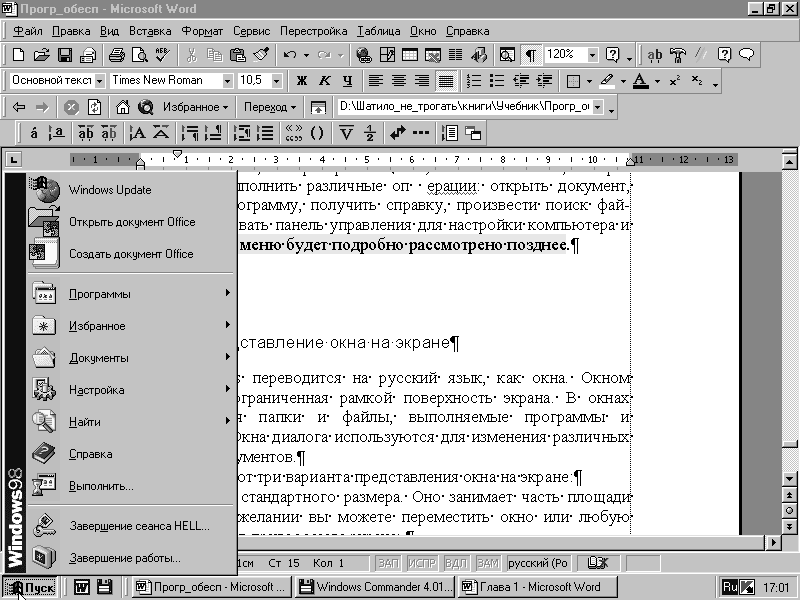Screen dimensions: 800x600
Task: Open the font size 10,5 dropdown
Action: pyautogui.click(x=276, y=81)
